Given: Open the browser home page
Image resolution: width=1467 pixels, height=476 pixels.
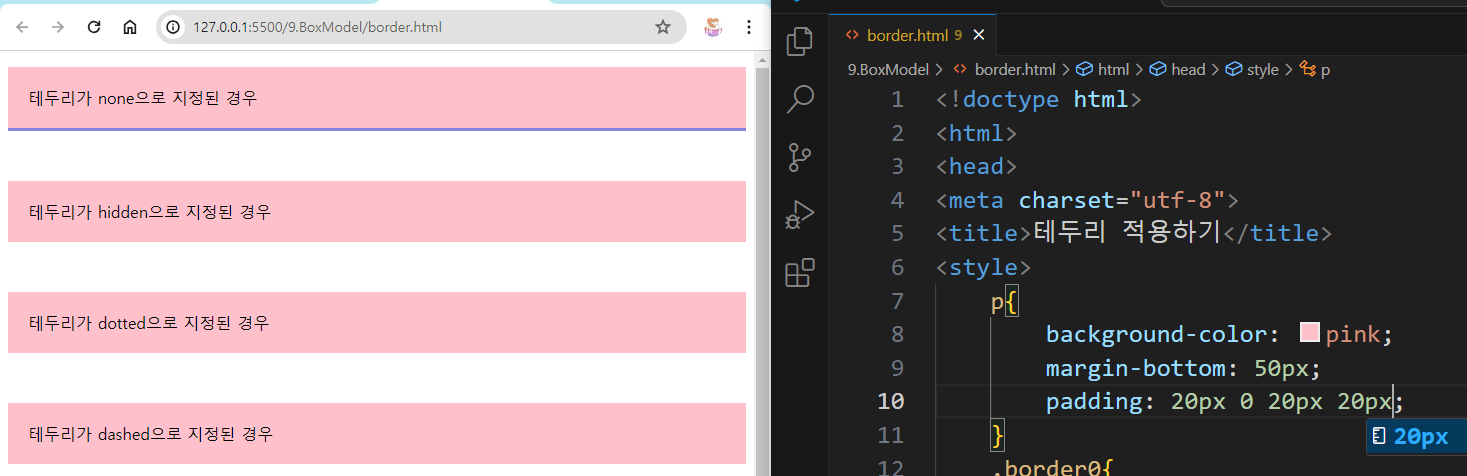Looking at the screenshot, I should click(130, 28).
